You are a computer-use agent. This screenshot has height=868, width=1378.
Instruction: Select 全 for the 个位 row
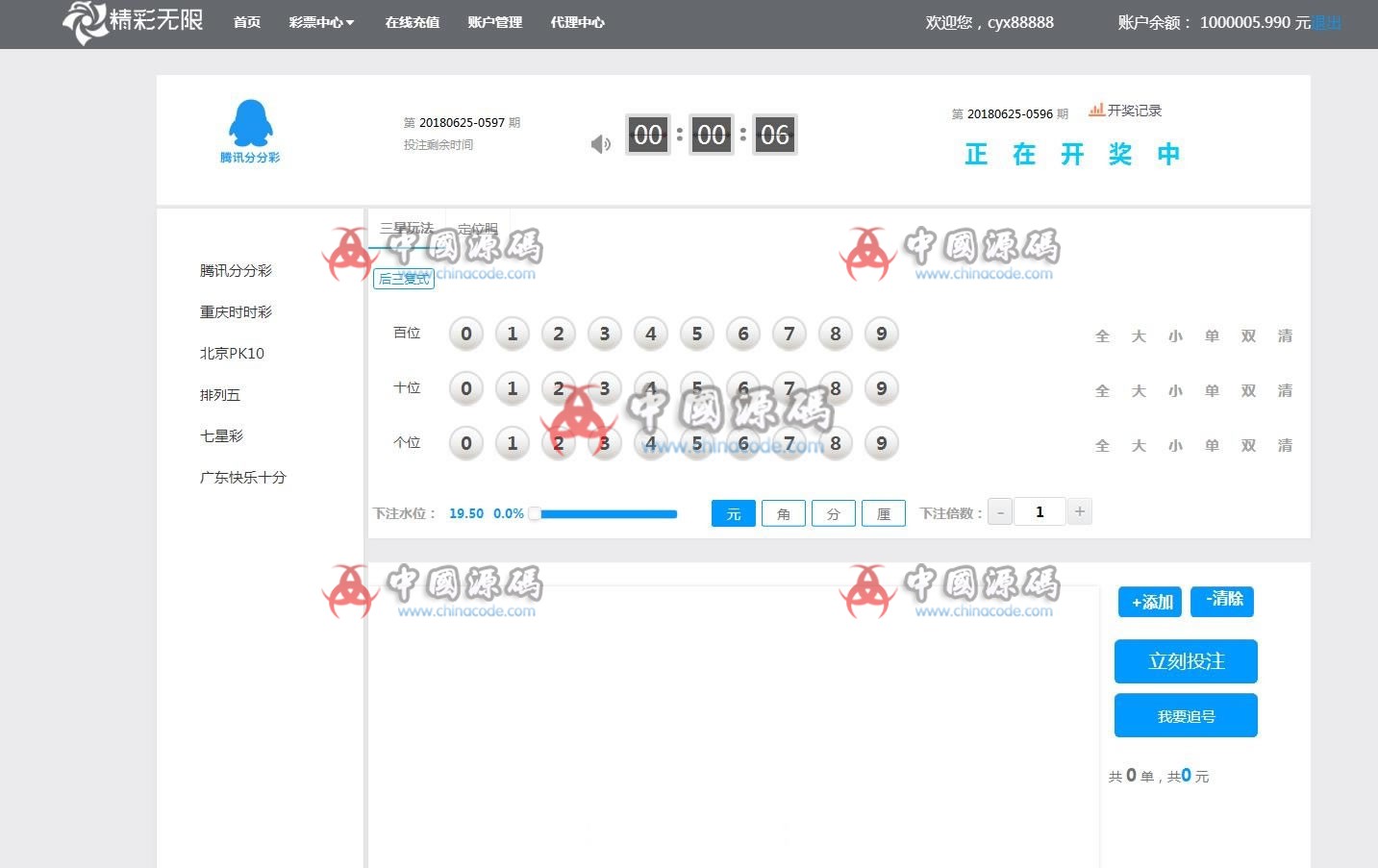click(x=1102, y=446)
